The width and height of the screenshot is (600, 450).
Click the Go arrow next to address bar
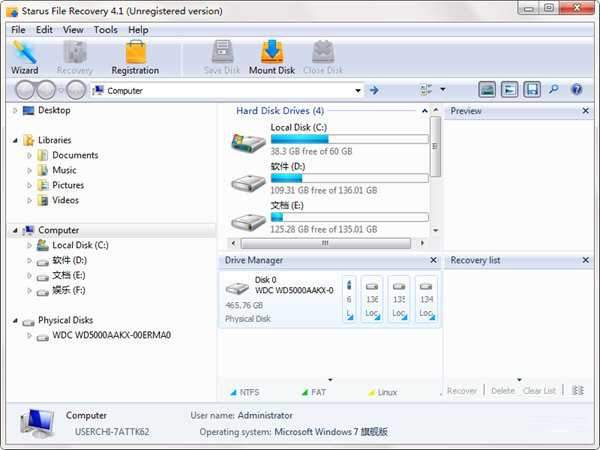(x=374, y=90)
